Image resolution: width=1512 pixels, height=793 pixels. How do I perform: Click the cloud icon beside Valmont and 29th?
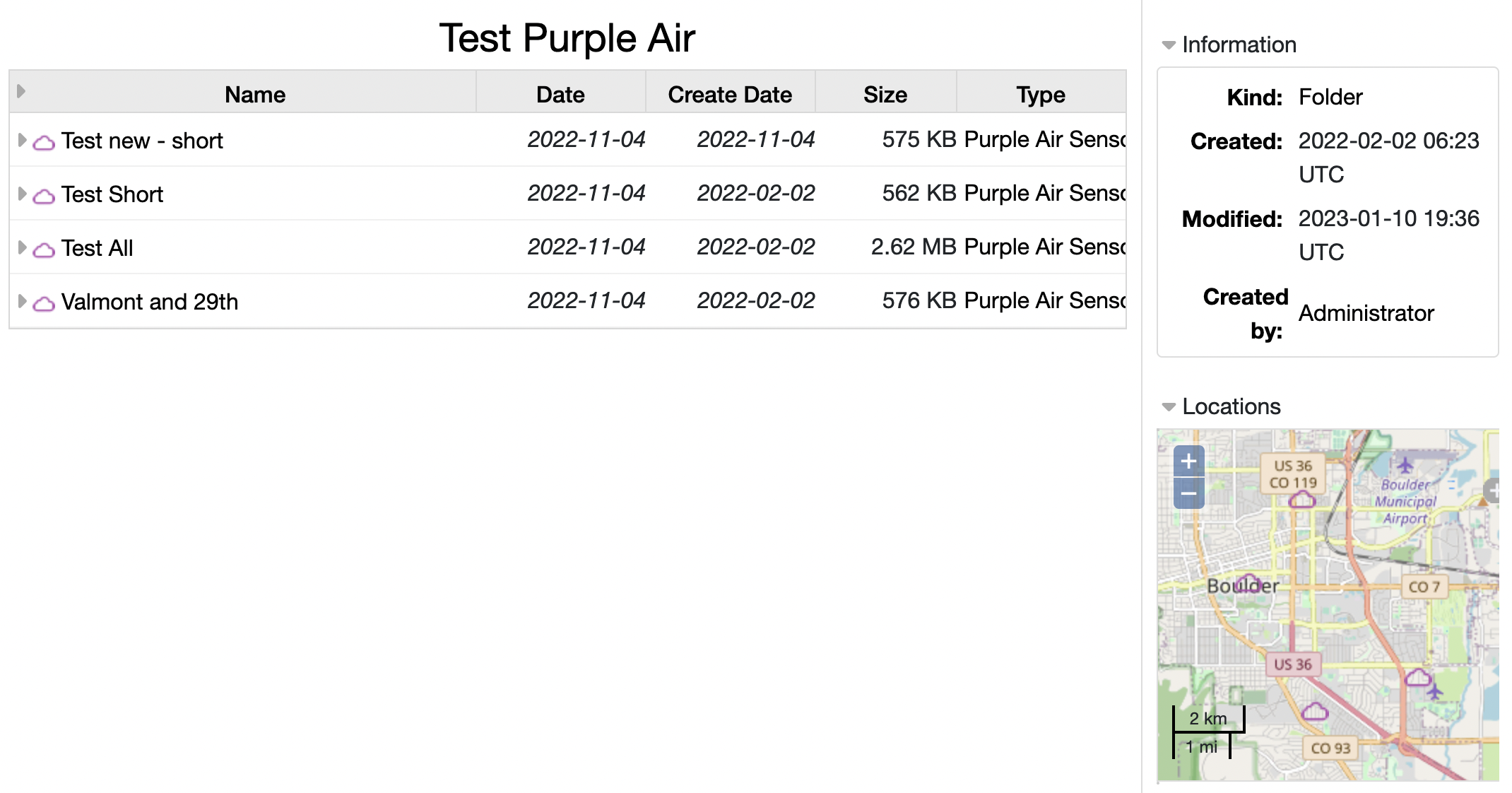[44, 303]
